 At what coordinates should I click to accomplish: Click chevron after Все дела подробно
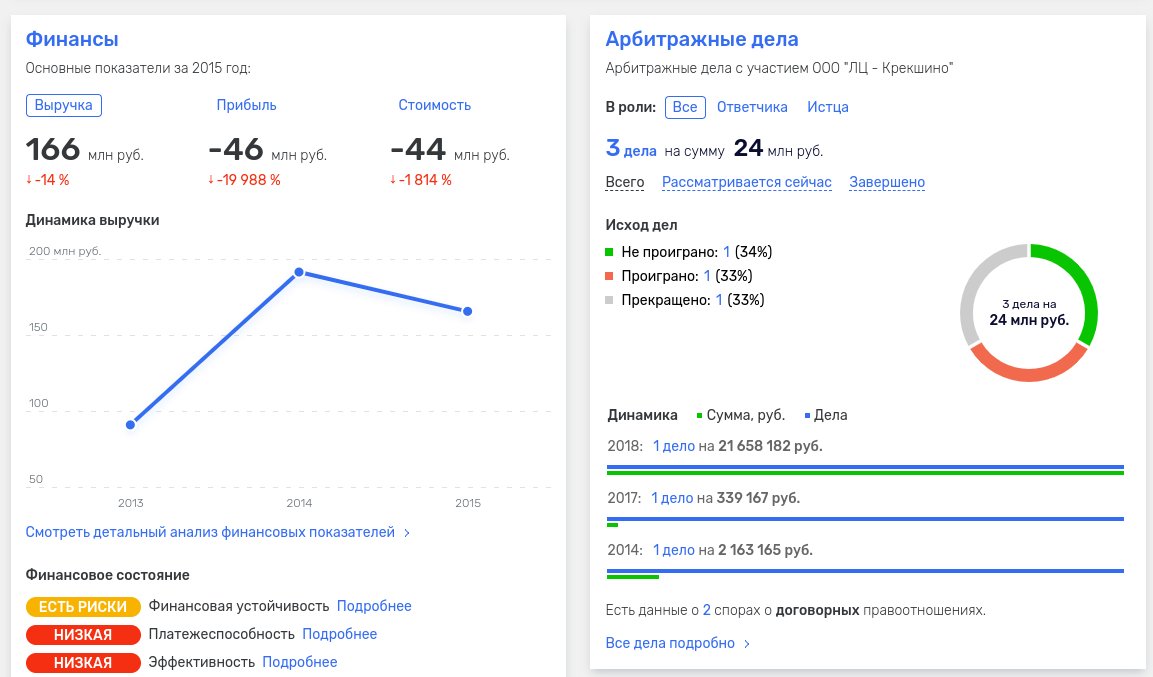coord(747,644)
